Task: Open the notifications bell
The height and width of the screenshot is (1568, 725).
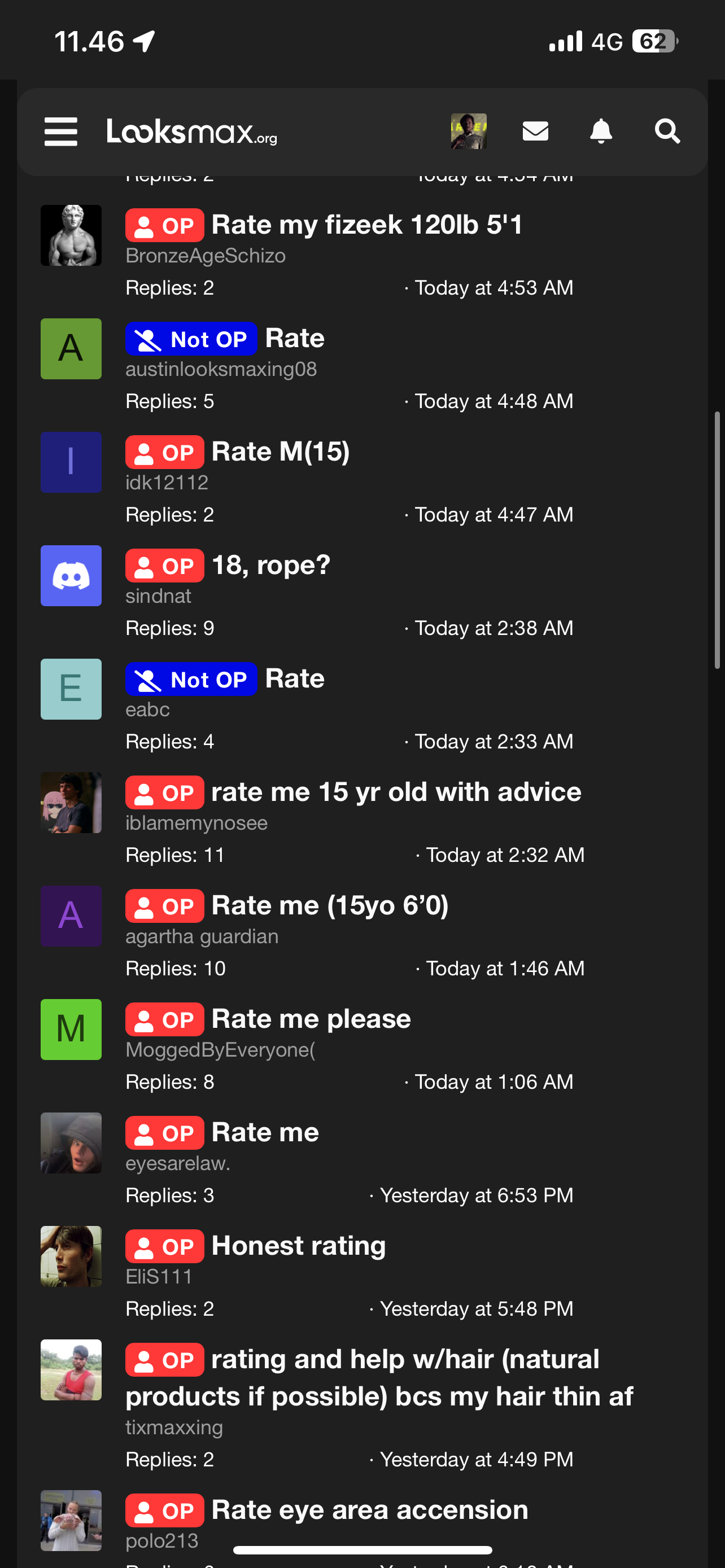Action: (x=601, y=132)
